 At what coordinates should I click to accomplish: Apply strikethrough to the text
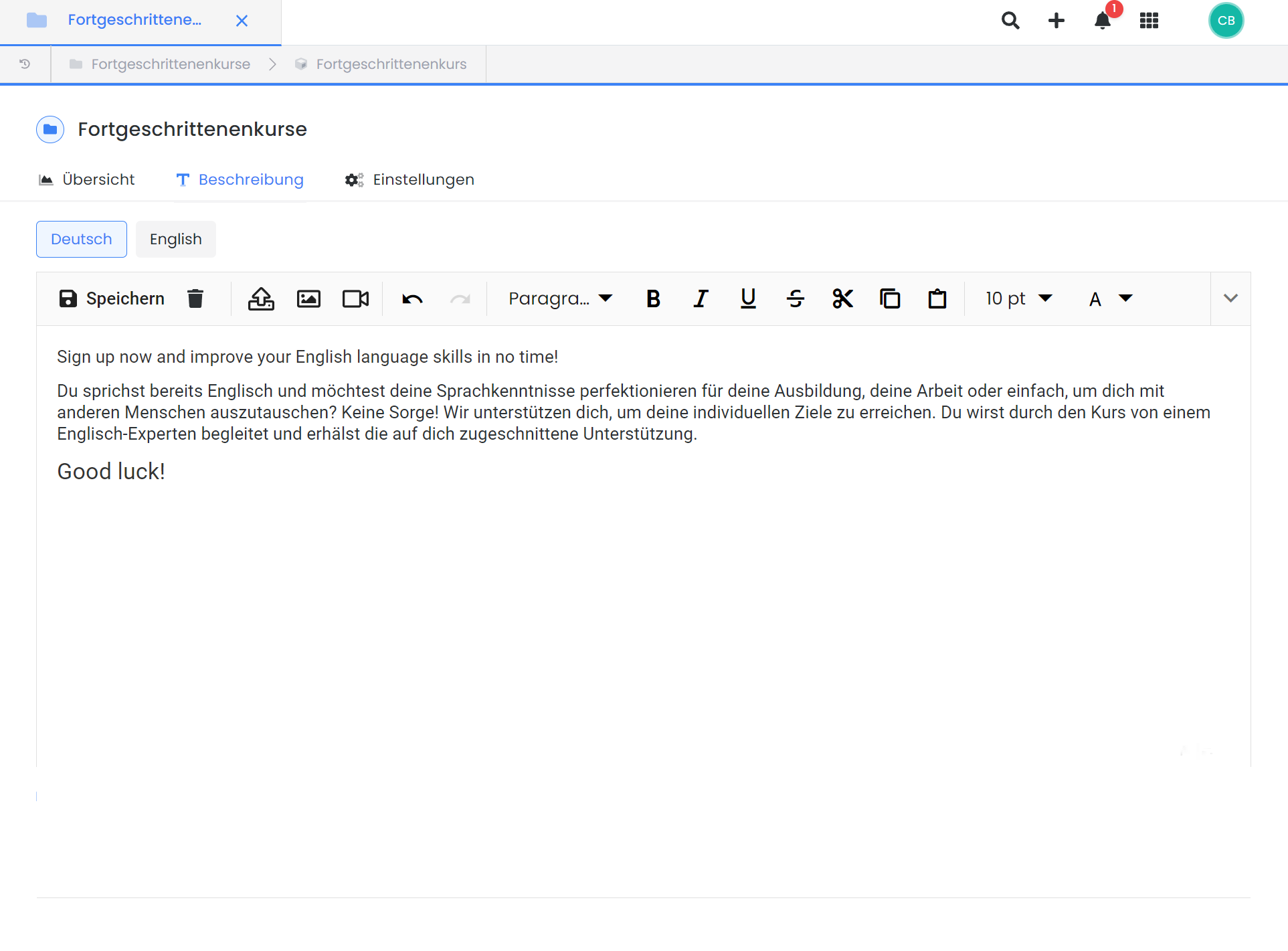(x=795, y=298)
